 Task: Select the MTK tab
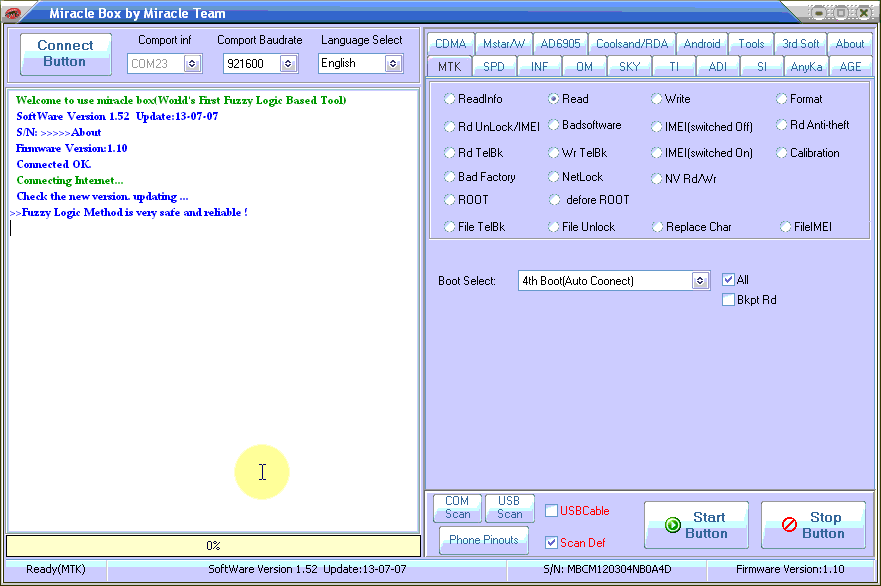(x=449, y=67)
